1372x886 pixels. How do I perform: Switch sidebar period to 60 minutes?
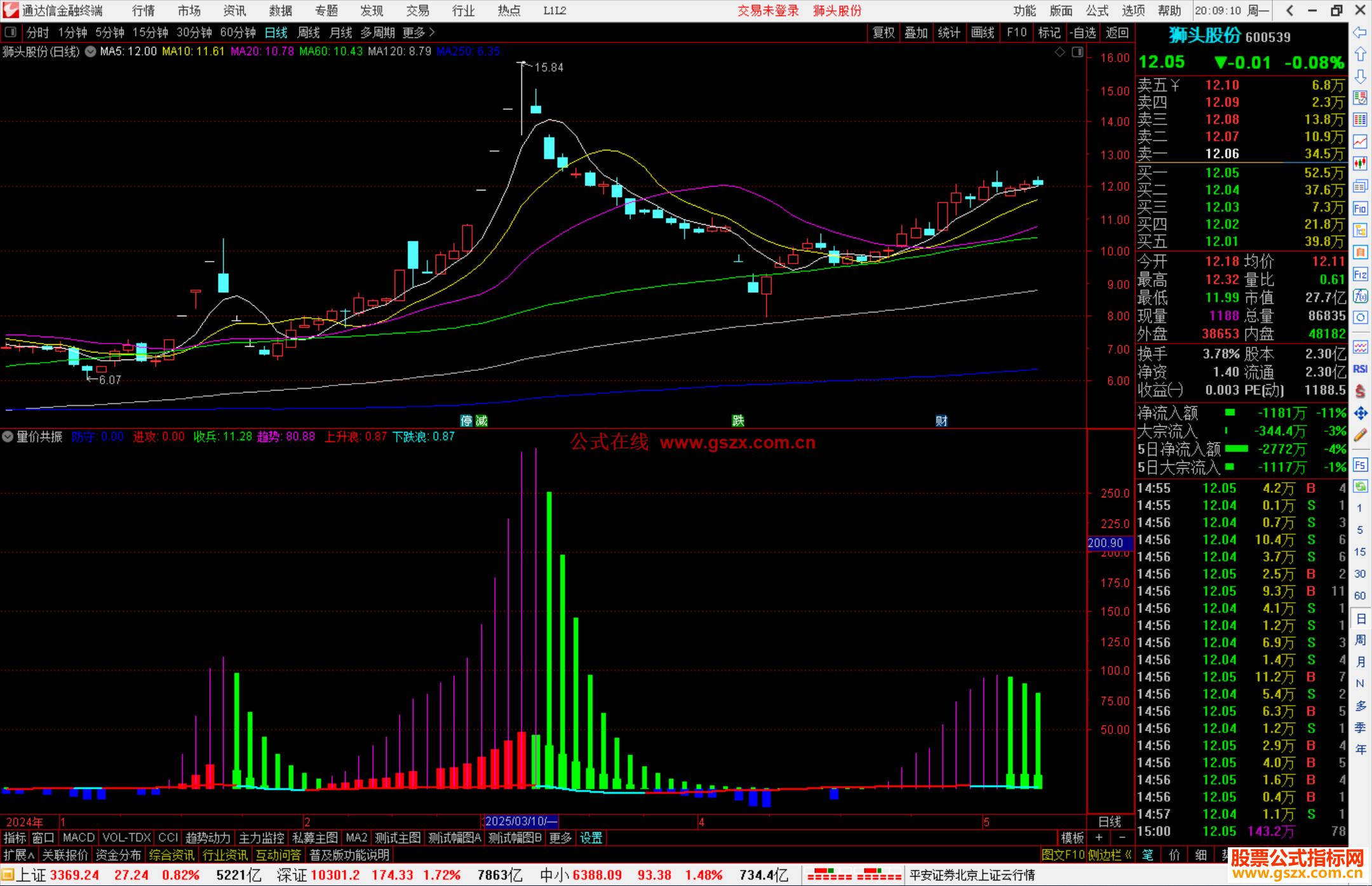[x=1360, y=596]
